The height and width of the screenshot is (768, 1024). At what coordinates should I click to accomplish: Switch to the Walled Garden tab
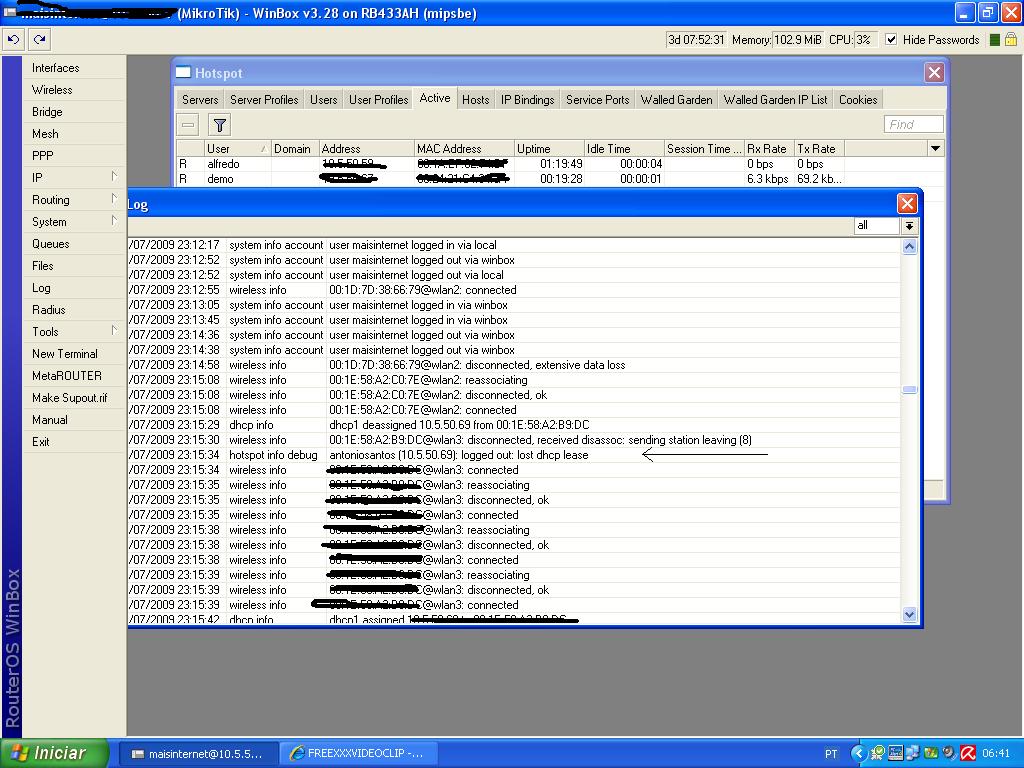click(x=677, y=99)
